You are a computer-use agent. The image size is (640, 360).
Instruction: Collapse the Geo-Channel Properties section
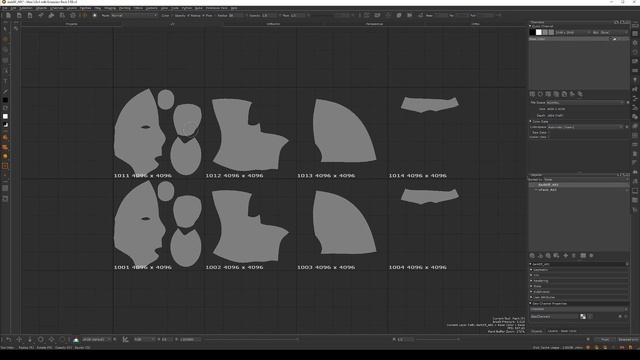tap(531, 303)
